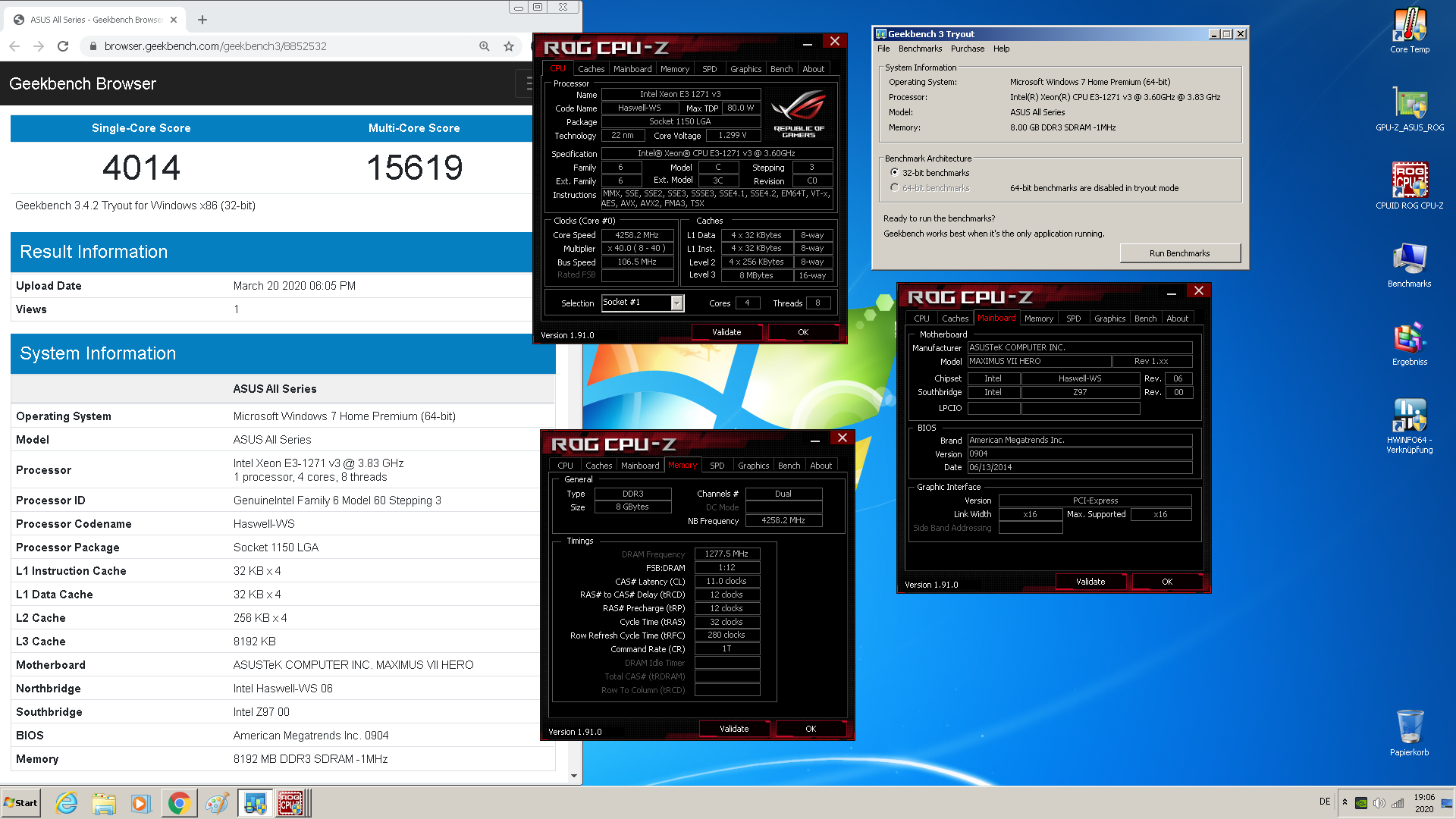Click OK in Memory CPU-Z window
Screen dimensions: 1456x819
[x=811, y=729]
